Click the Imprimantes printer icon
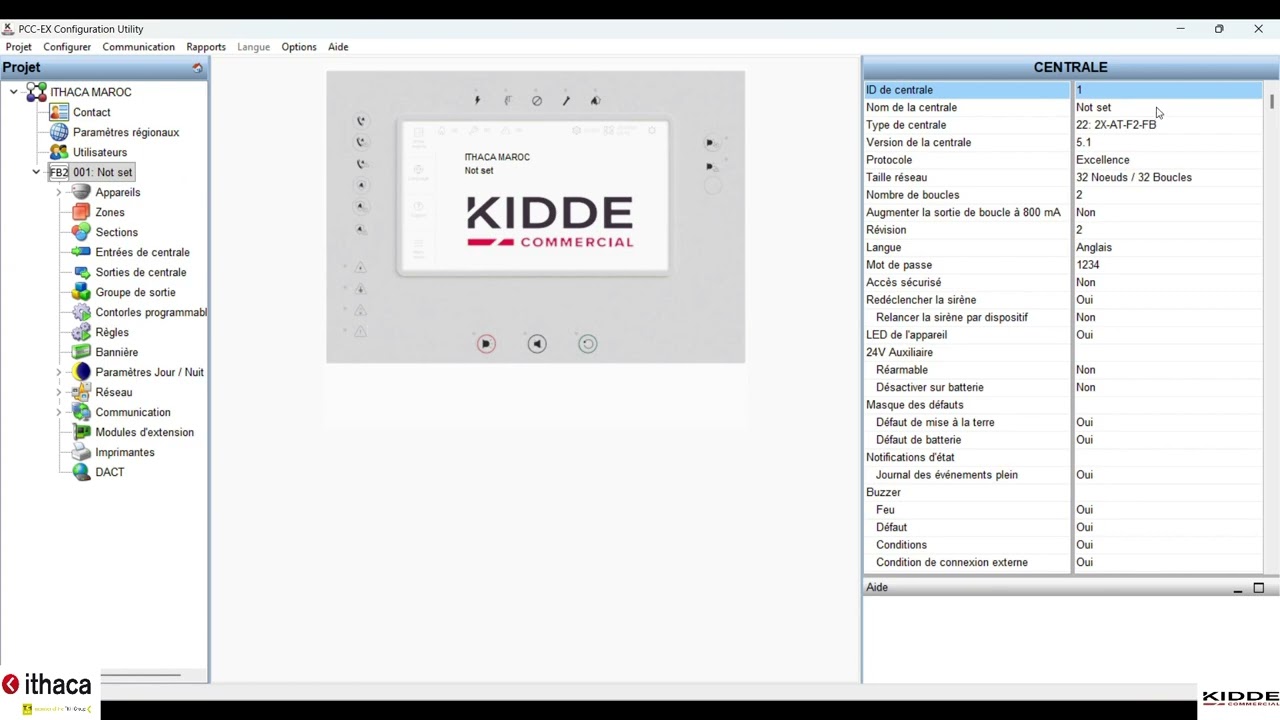Image resolution: width=1280 pixels, height=720 pixels. [81, 452]
